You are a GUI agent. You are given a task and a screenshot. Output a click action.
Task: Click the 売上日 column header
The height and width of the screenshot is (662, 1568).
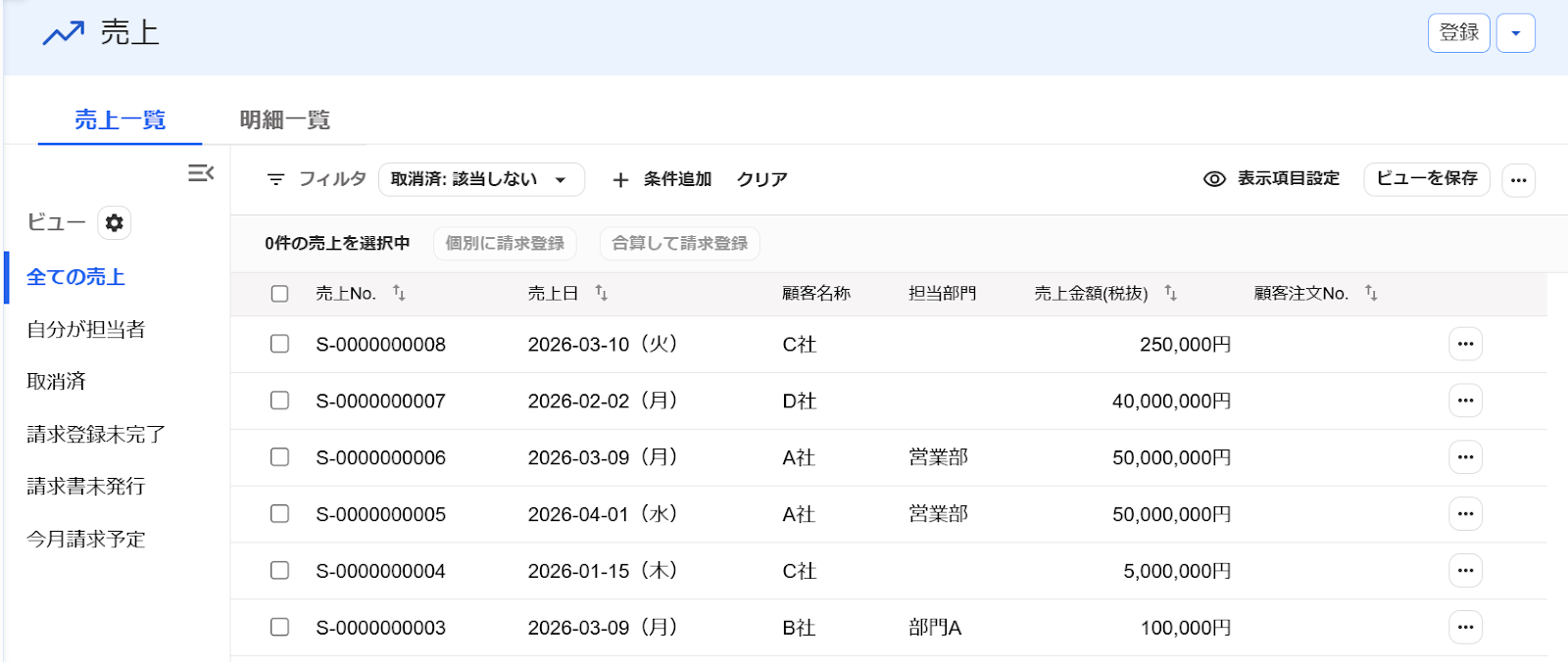tap(554, 294)
